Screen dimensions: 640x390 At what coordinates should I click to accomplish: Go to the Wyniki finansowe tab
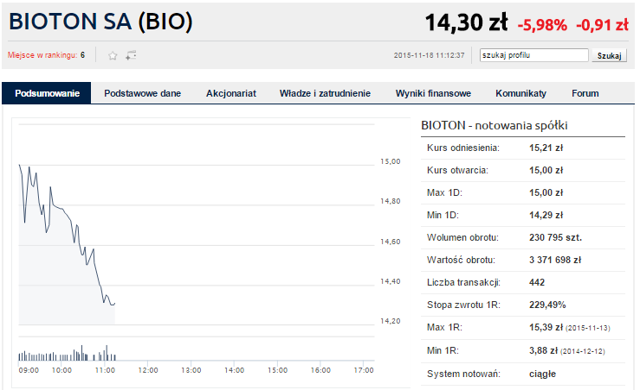433,93
